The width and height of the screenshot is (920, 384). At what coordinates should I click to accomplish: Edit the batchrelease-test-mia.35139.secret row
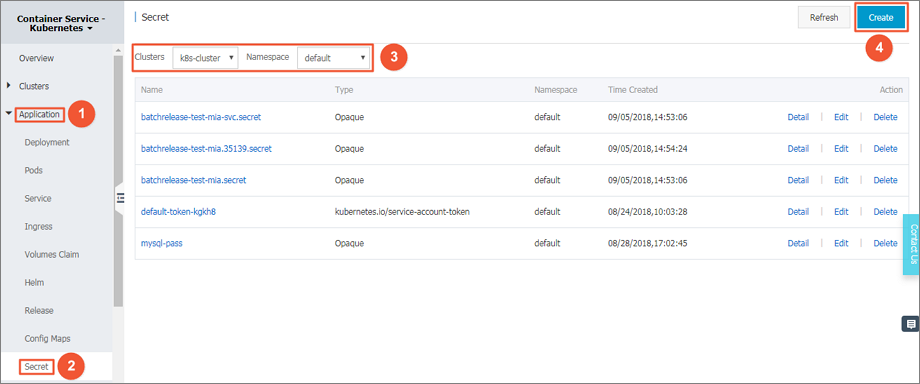(841, 149)
